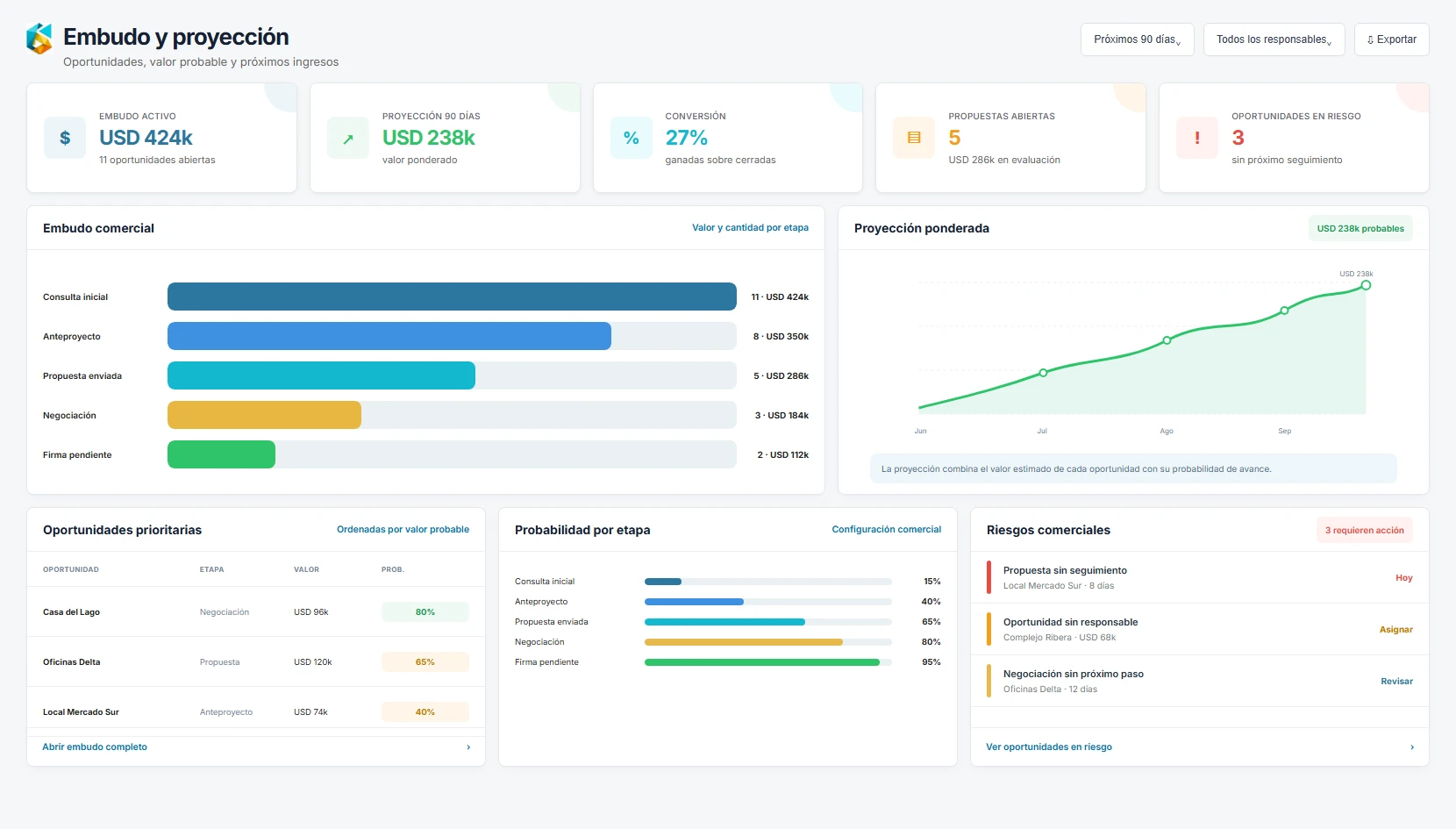Select the Casa del Lago opportunity row

point(256,611)
